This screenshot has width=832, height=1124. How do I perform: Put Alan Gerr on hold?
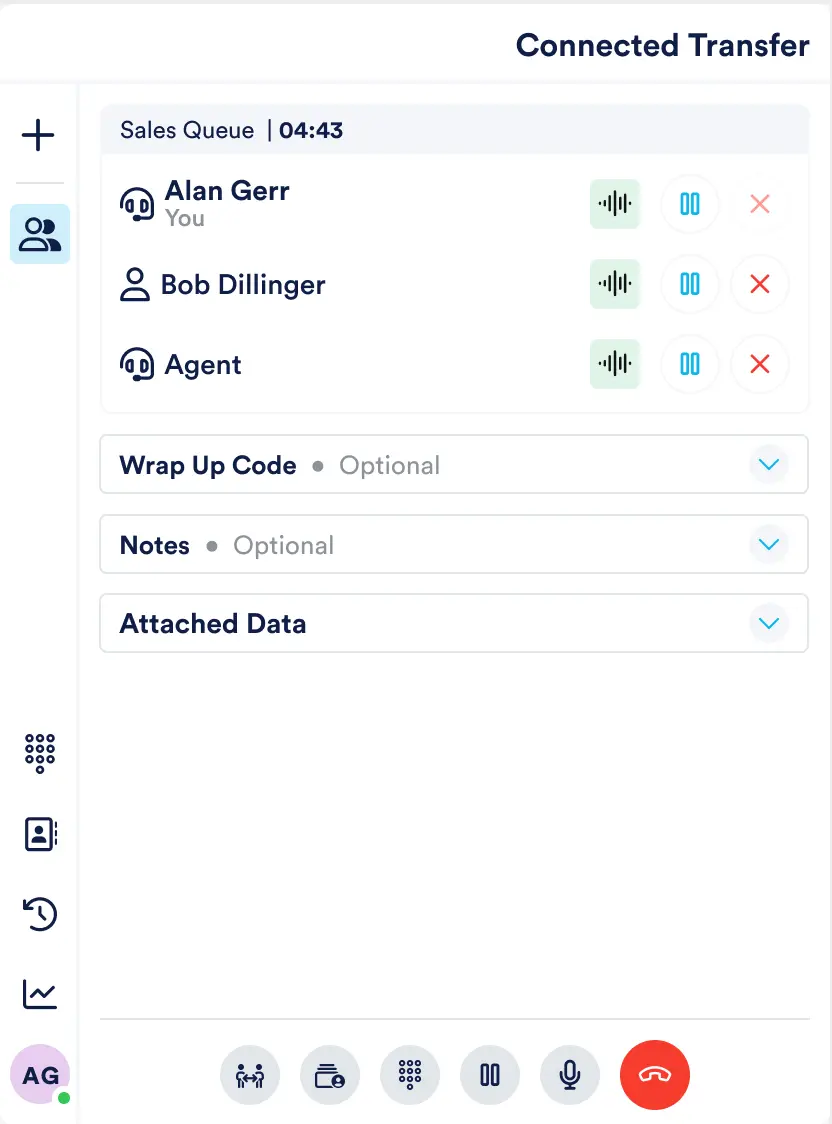(x=690, y=204)
